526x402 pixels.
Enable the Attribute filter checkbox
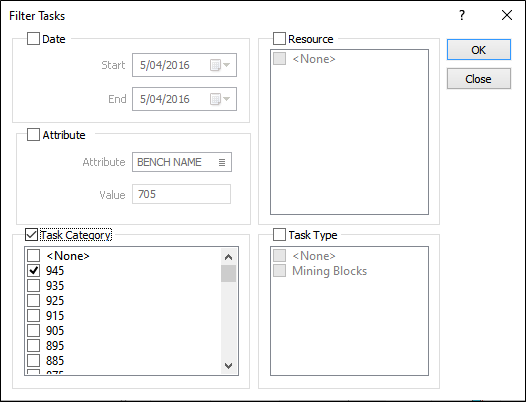coord(33,135)
